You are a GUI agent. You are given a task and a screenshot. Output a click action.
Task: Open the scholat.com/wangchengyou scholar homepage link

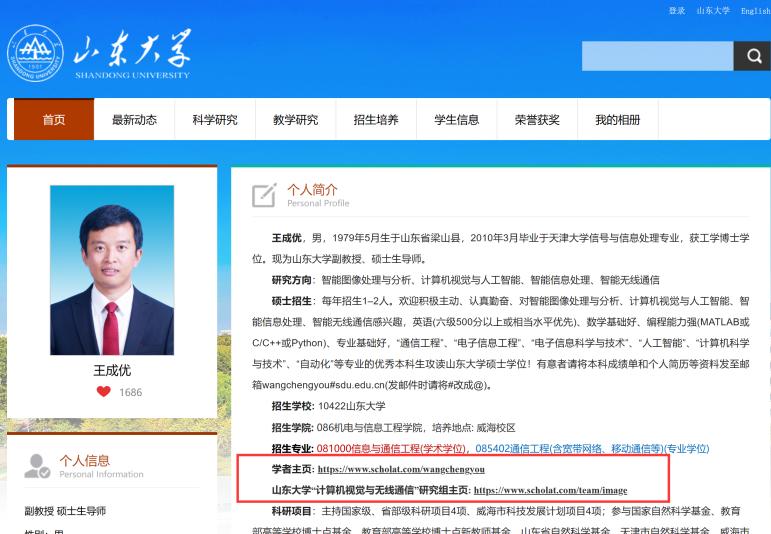pyautogui.click(x=401, y=469)
